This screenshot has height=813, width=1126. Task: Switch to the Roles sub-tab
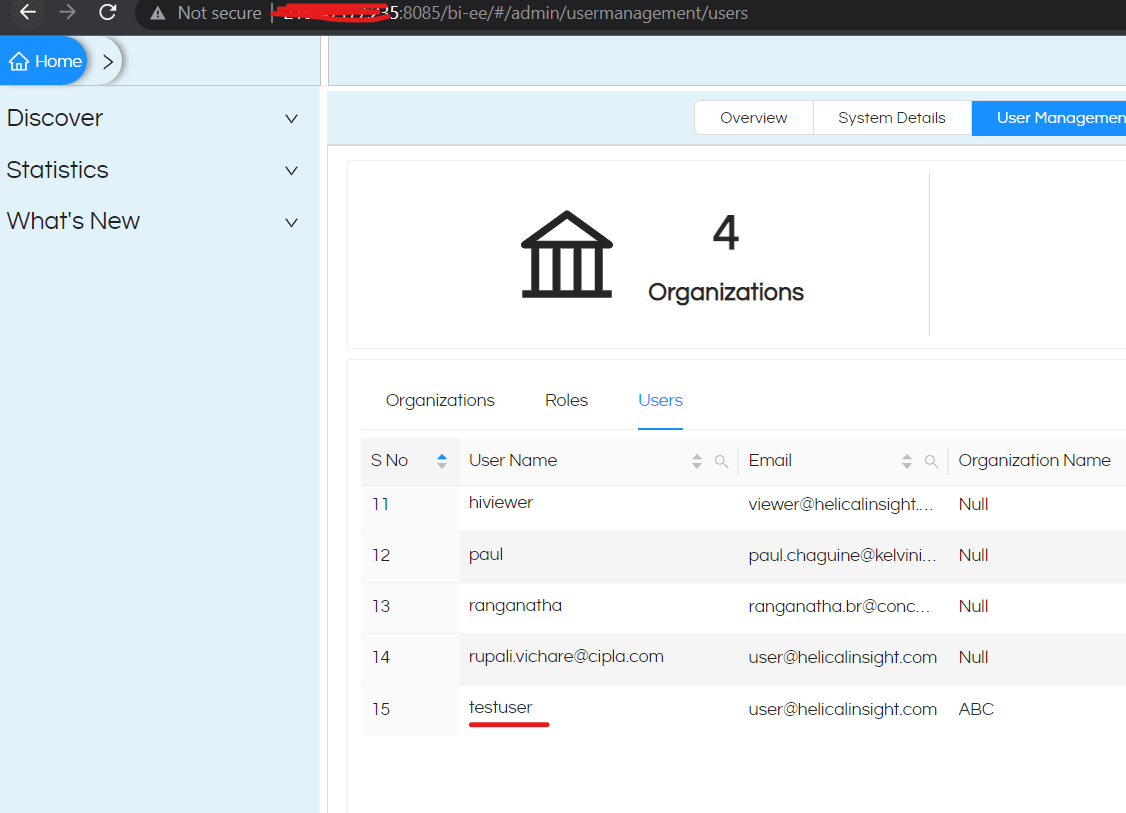coord(566,400)
